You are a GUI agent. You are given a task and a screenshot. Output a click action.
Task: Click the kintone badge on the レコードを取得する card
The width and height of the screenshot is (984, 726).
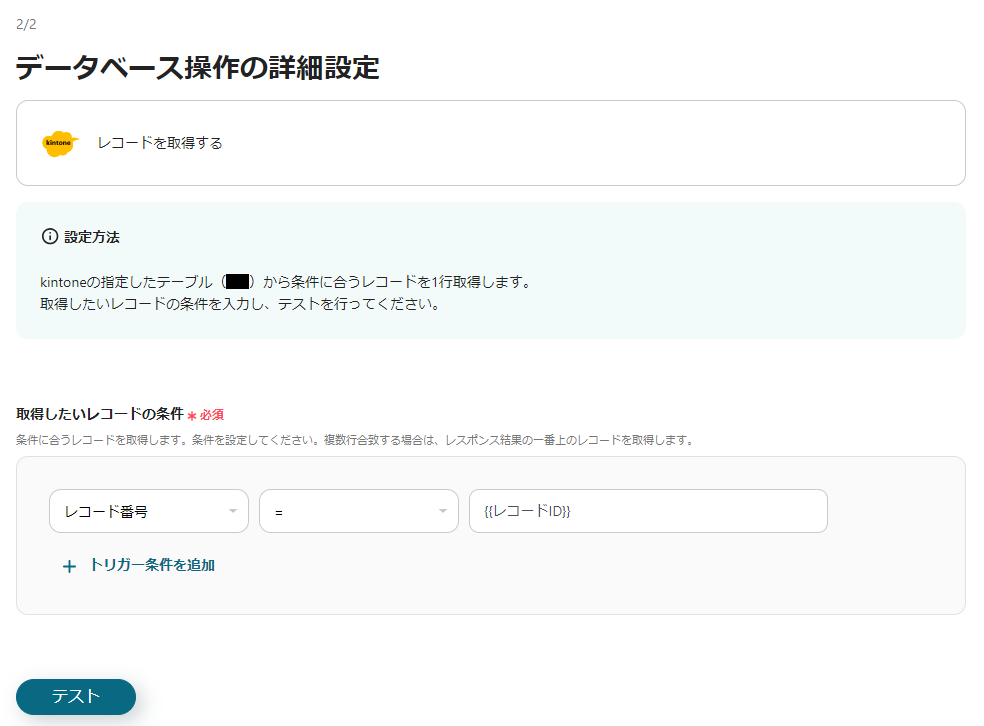[59, 143]
